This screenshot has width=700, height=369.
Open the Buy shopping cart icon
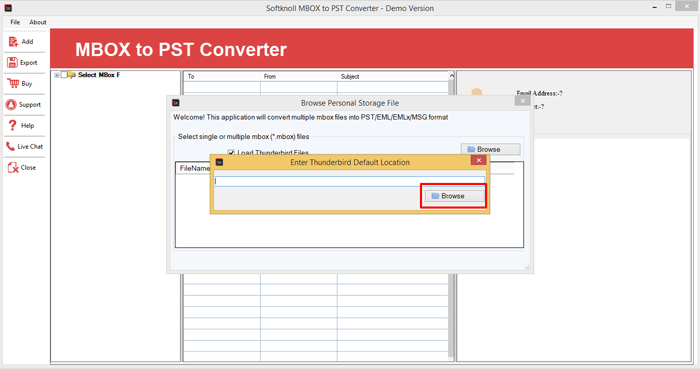coord(13,83)
